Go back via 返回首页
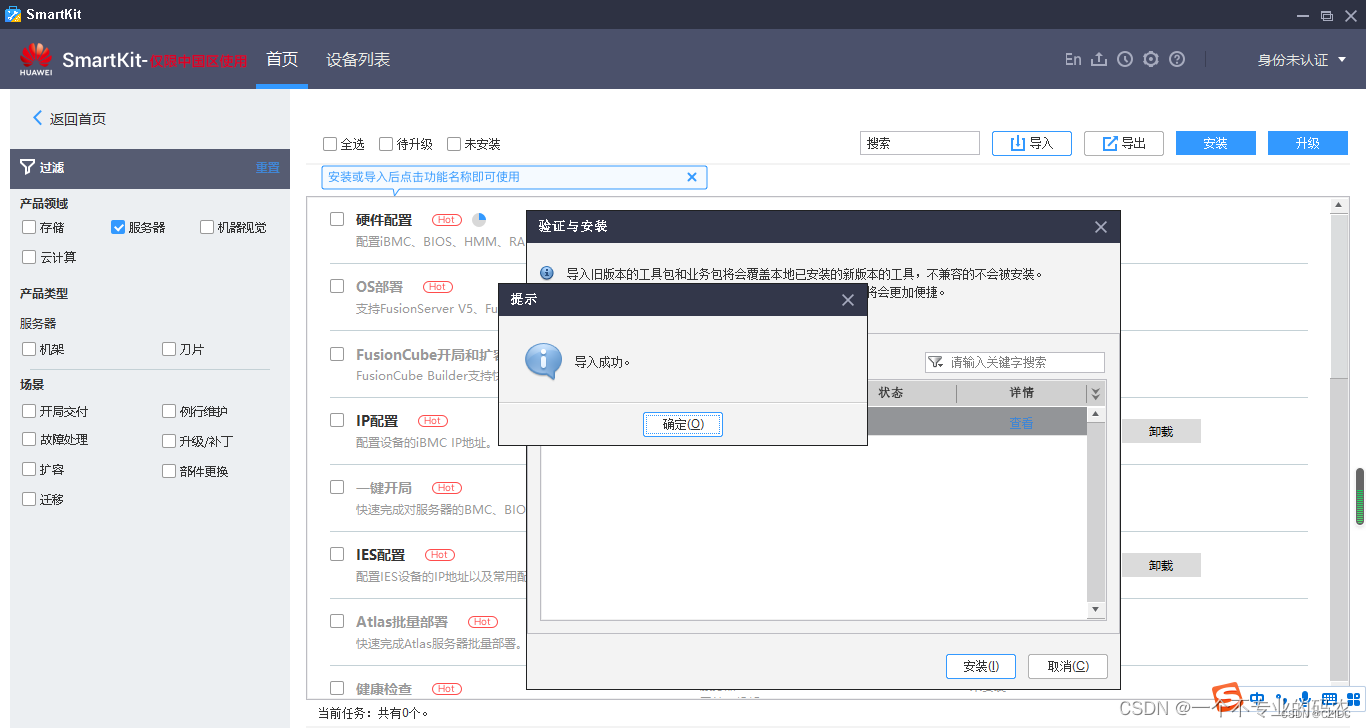This screenshot has height=728, width=1366. coord(69,118)
